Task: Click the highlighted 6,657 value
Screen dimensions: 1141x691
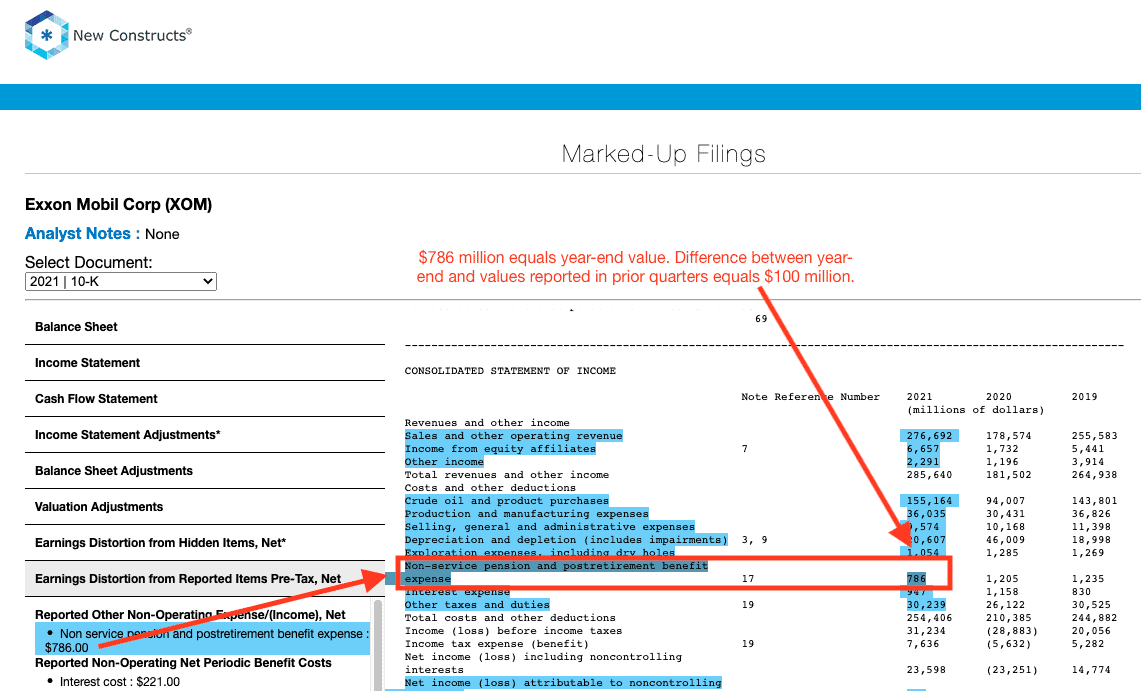Action: pyautogui.click(x=923, y=449)
